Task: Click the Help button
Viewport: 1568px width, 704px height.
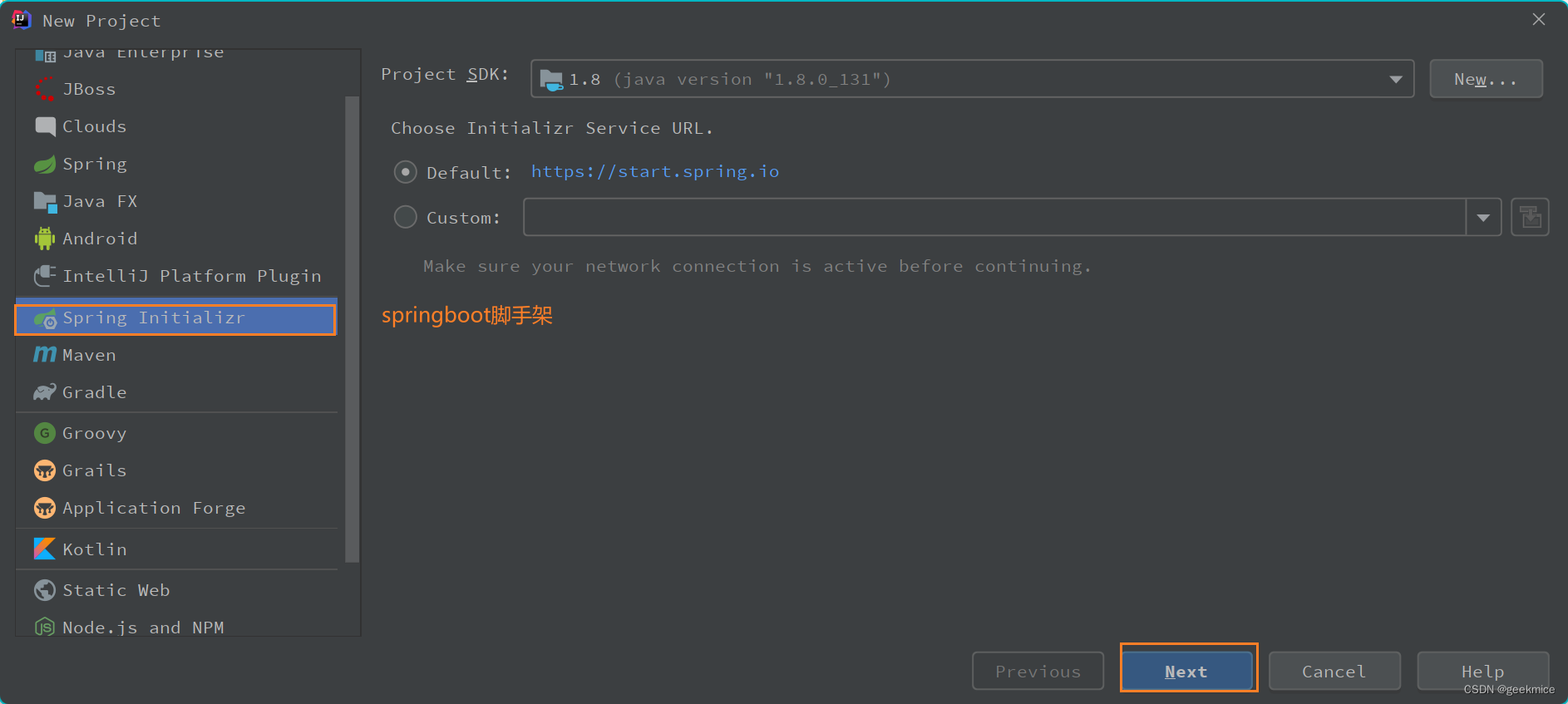Action: point(1483,671)
